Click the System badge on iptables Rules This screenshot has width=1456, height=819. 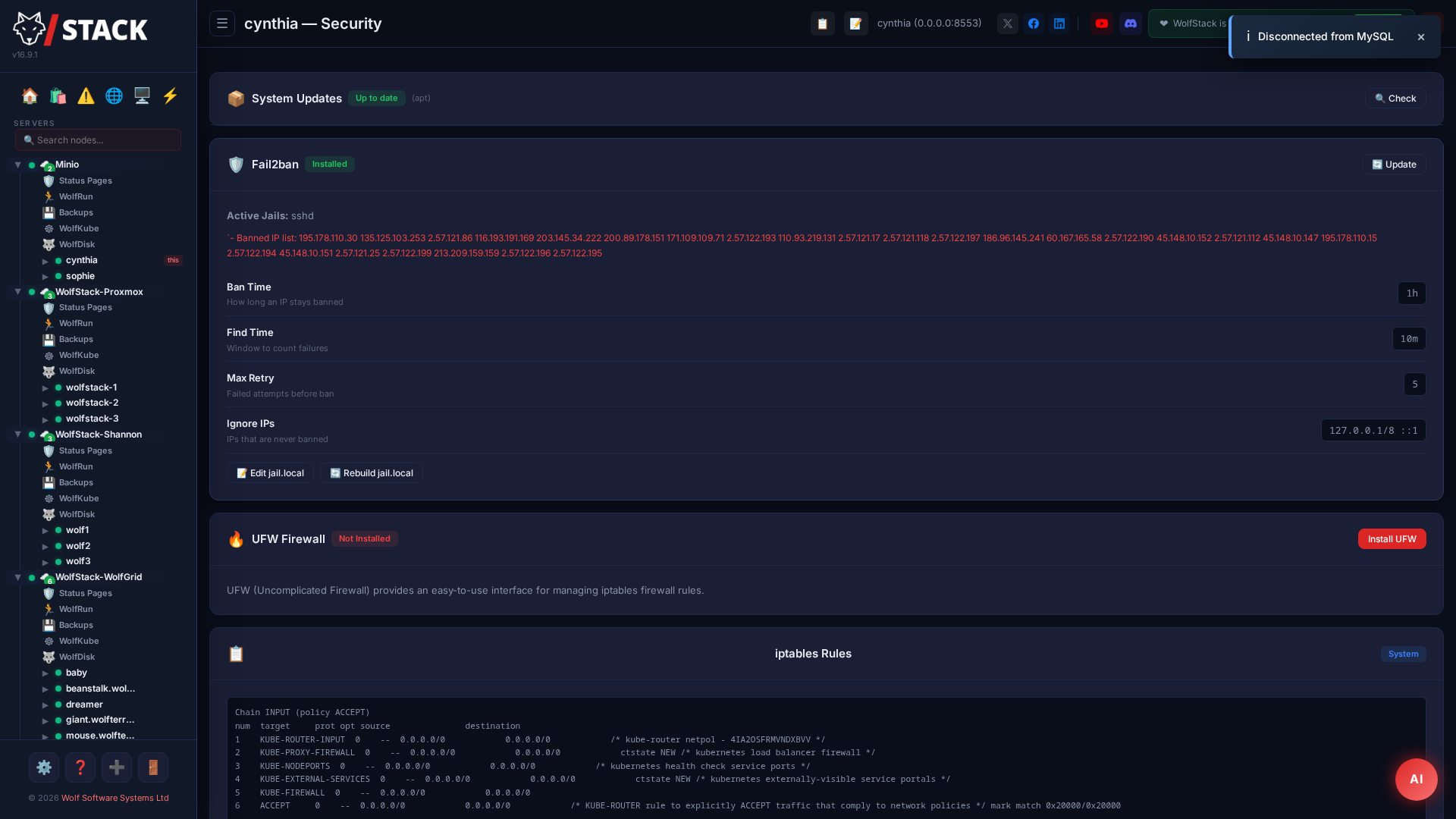click(1403, 654)
